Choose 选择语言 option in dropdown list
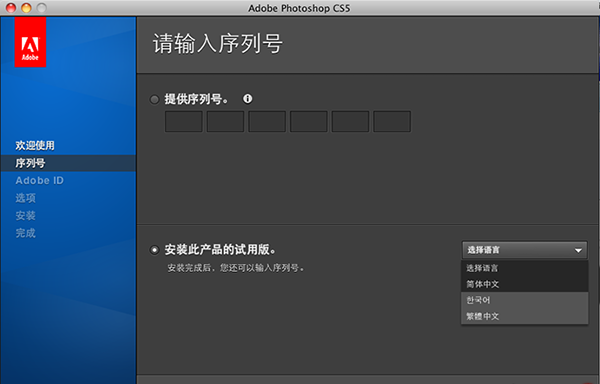 click(x=525, y=268)
